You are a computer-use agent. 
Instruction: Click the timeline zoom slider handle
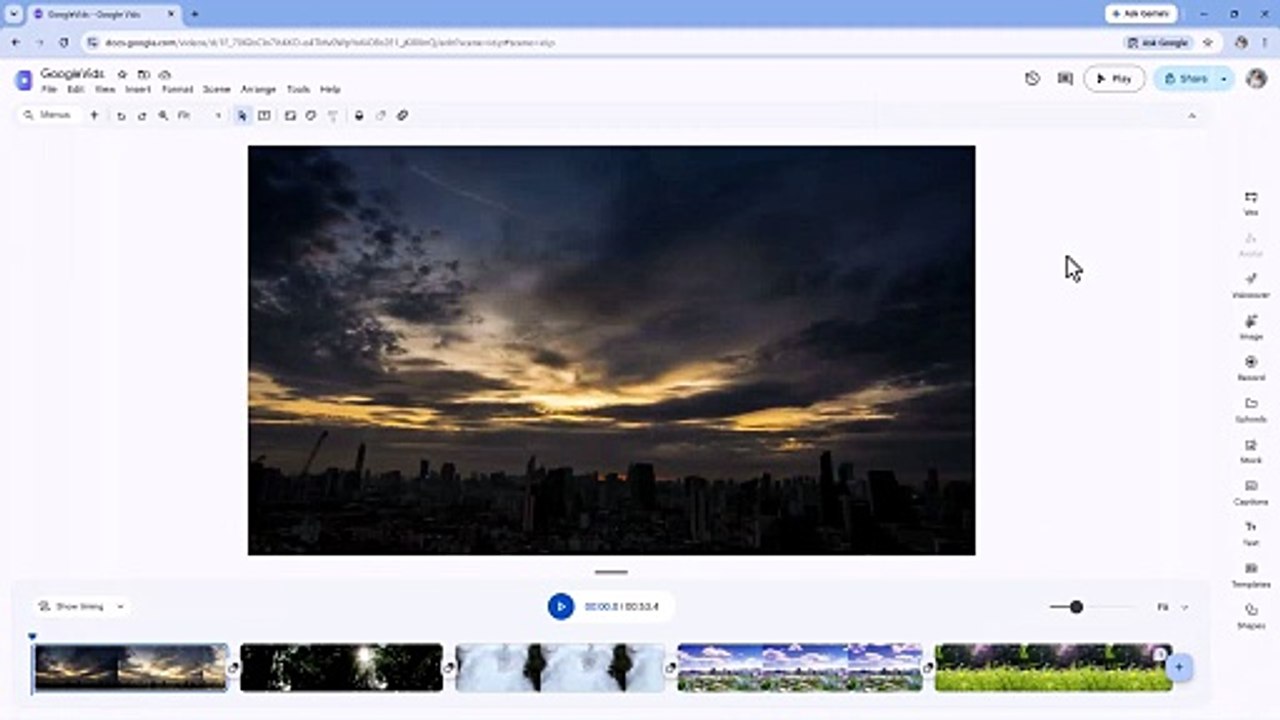click(x=1076, y=606)
